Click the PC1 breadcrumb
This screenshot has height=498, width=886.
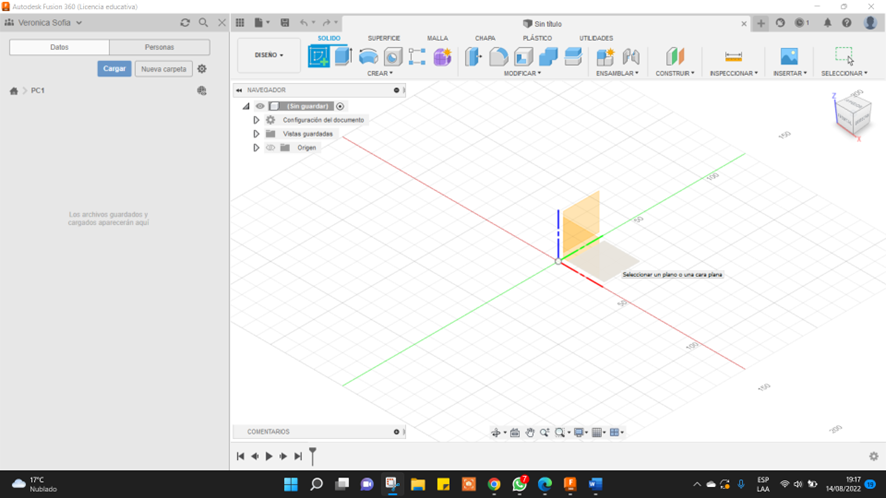[x=37, y=90]
